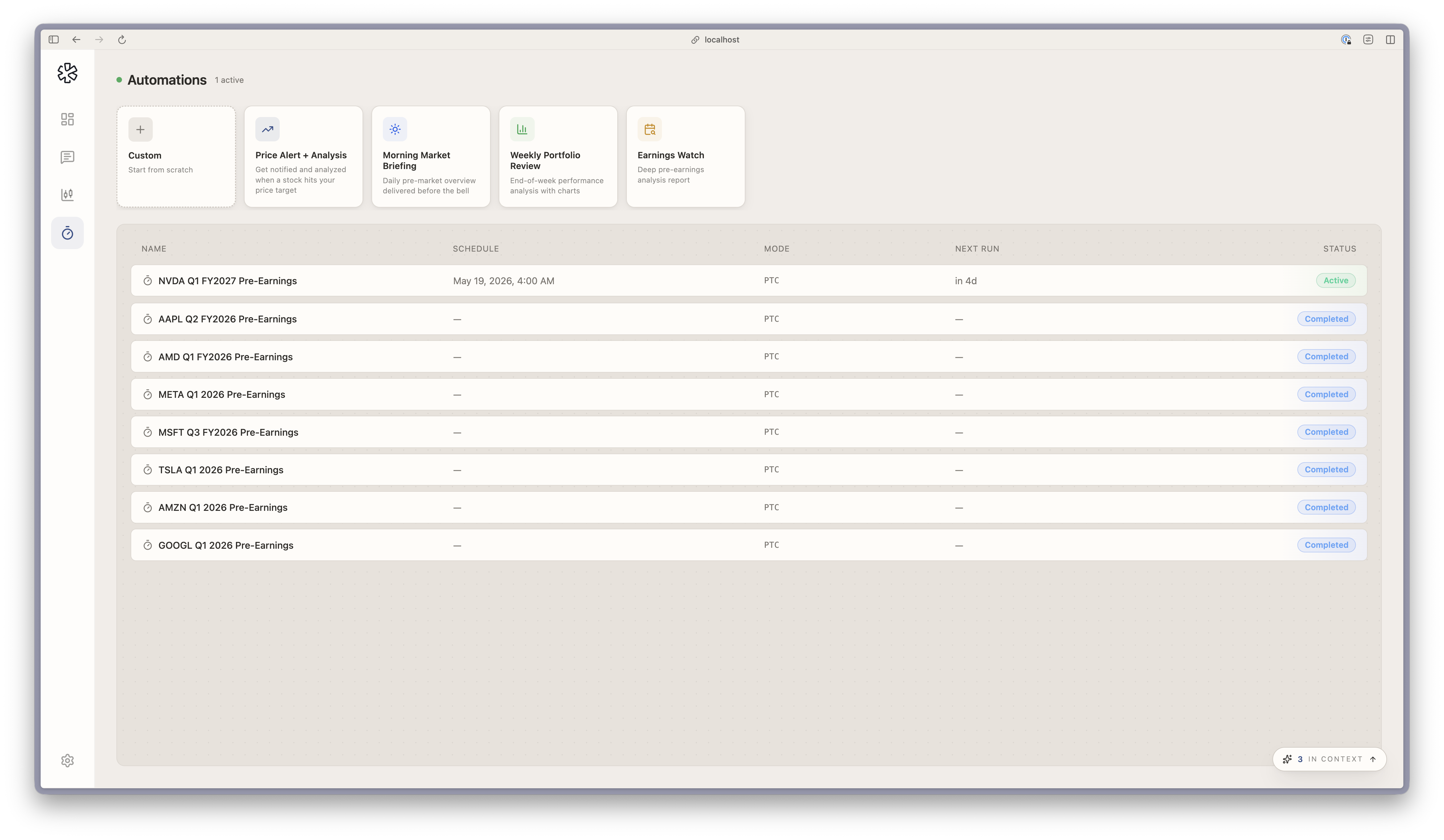Viewport: 1444px width, 840px height.
Task: Click the Completed badge on GOOGL row
Action: point(1327,545)
